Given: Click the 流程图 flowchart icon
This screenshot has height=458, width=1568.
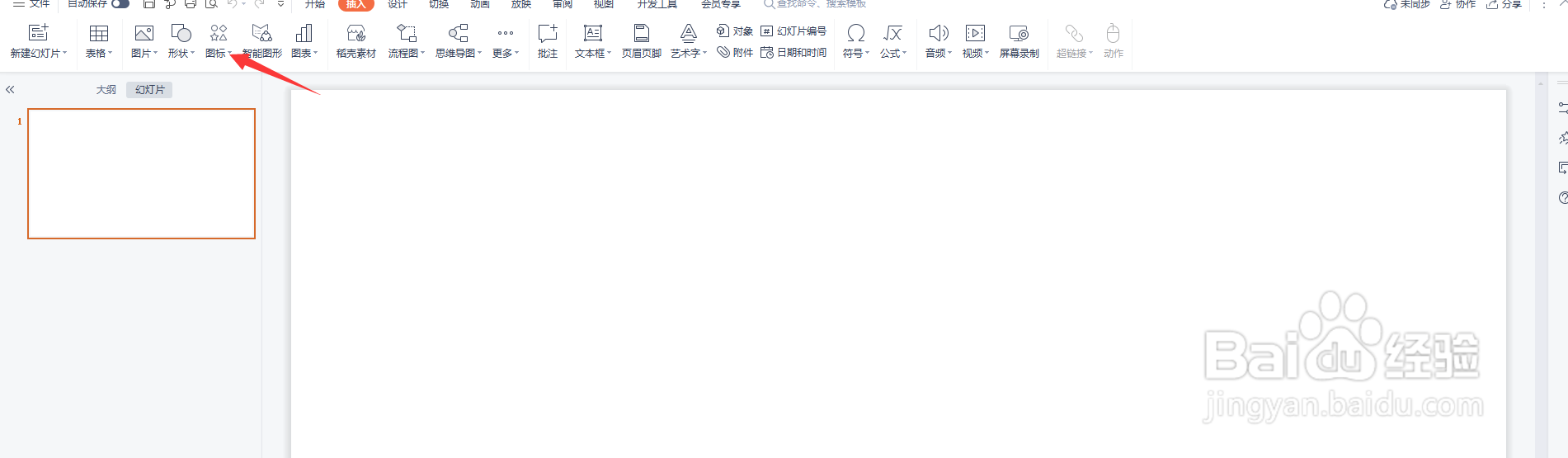Looking at the screenshot, I should point(407,33).
